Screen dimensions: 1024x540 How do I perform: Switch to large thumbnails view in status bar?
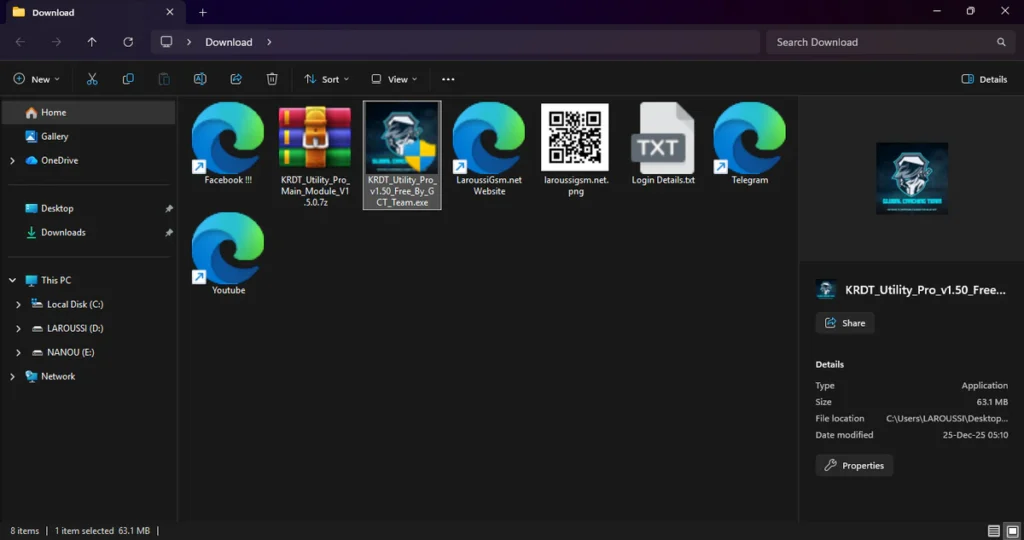click(1012, 531)
